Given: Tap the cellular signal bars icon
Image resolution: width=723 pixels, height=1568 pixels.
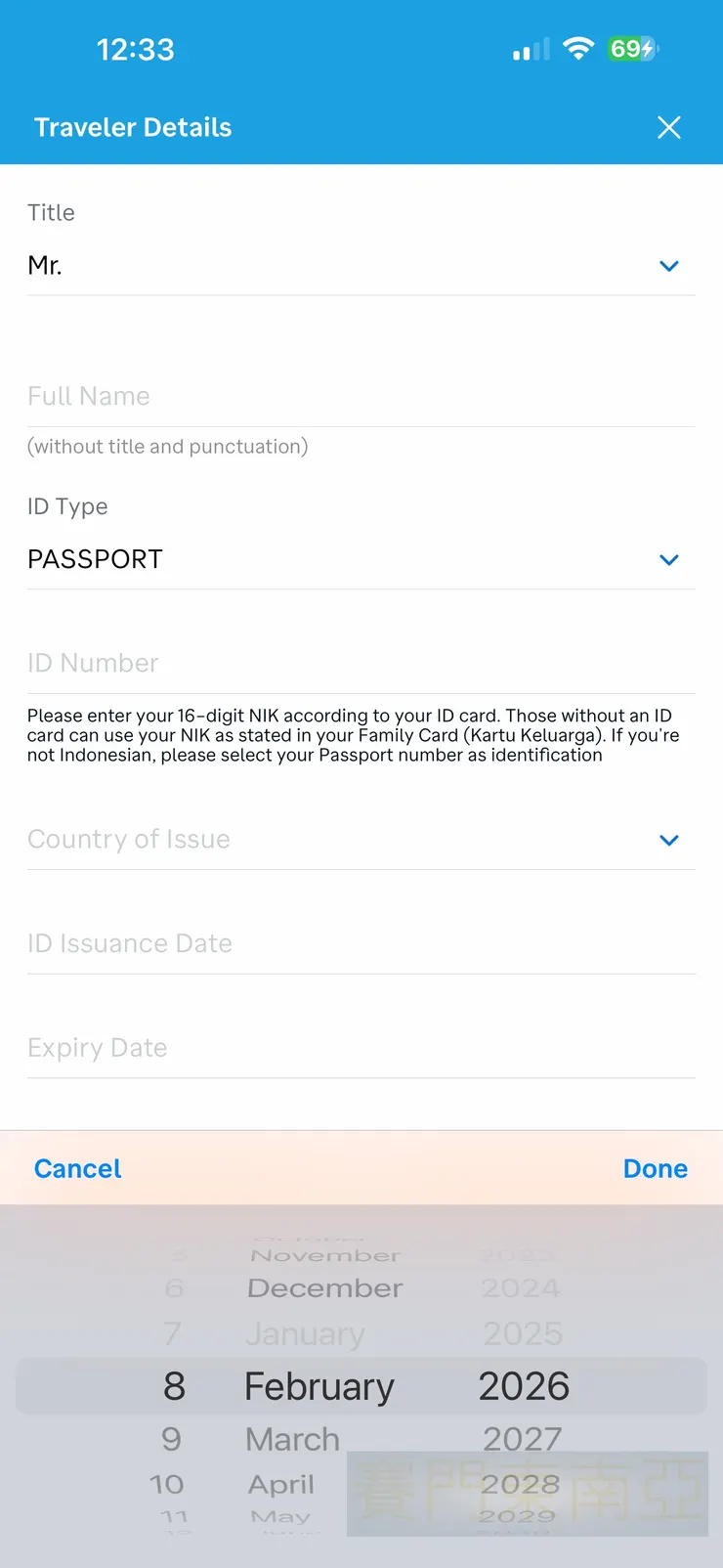Looking at the screenshot, I should [x=532, y=50].
